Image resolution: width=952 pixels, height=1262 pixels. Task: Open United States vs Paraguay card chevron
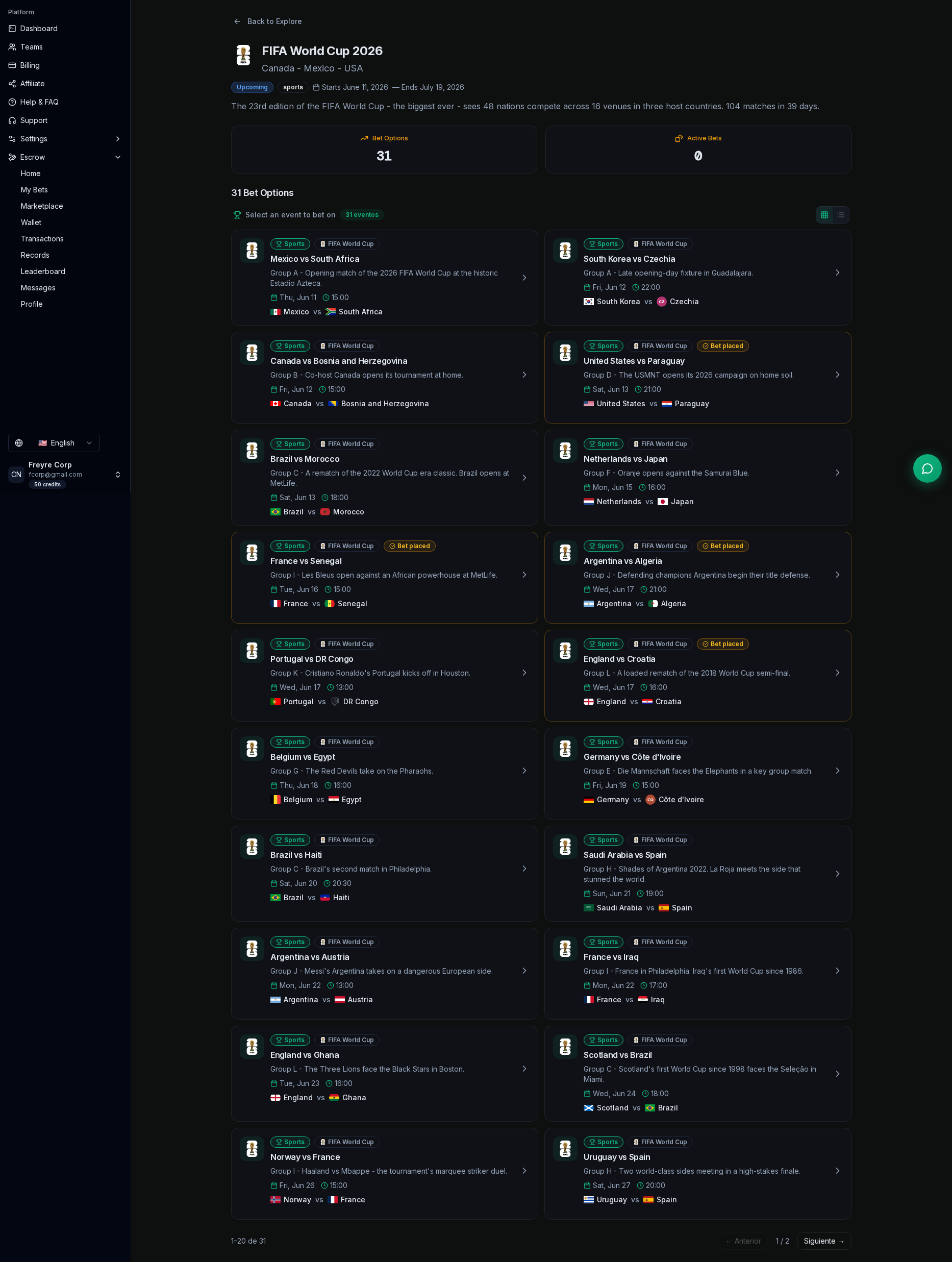(837, 375)
